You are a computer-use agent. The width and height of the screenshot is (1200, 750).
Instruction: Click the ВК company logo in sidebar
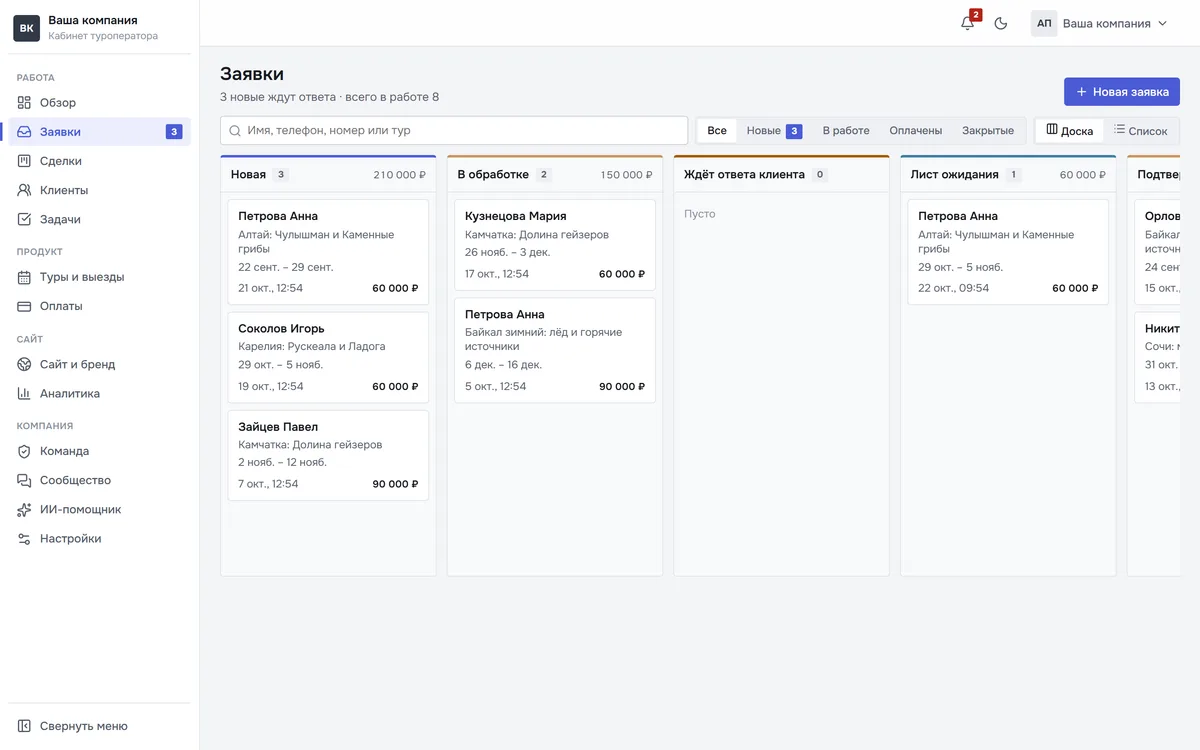click(x=26, y=28)
